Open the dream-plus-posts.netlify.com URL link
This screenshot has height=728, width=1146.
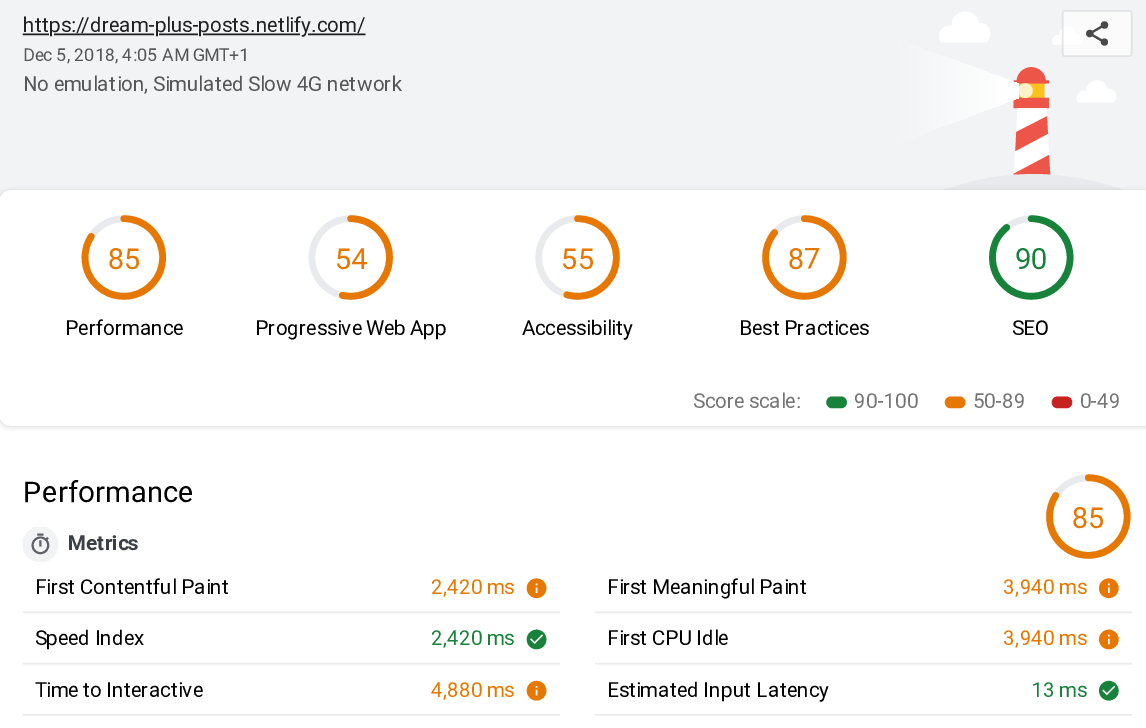194,26
